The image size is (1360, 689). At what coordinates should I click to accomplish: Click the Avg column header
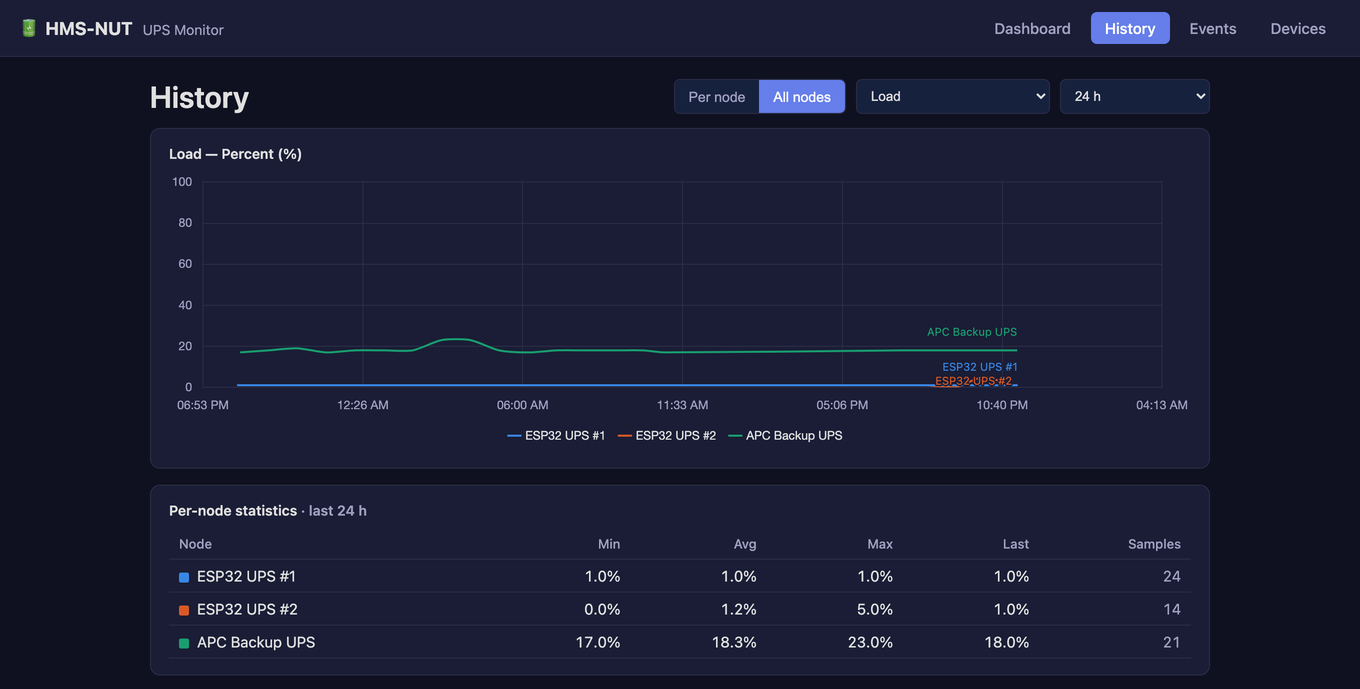coord(745,544)
